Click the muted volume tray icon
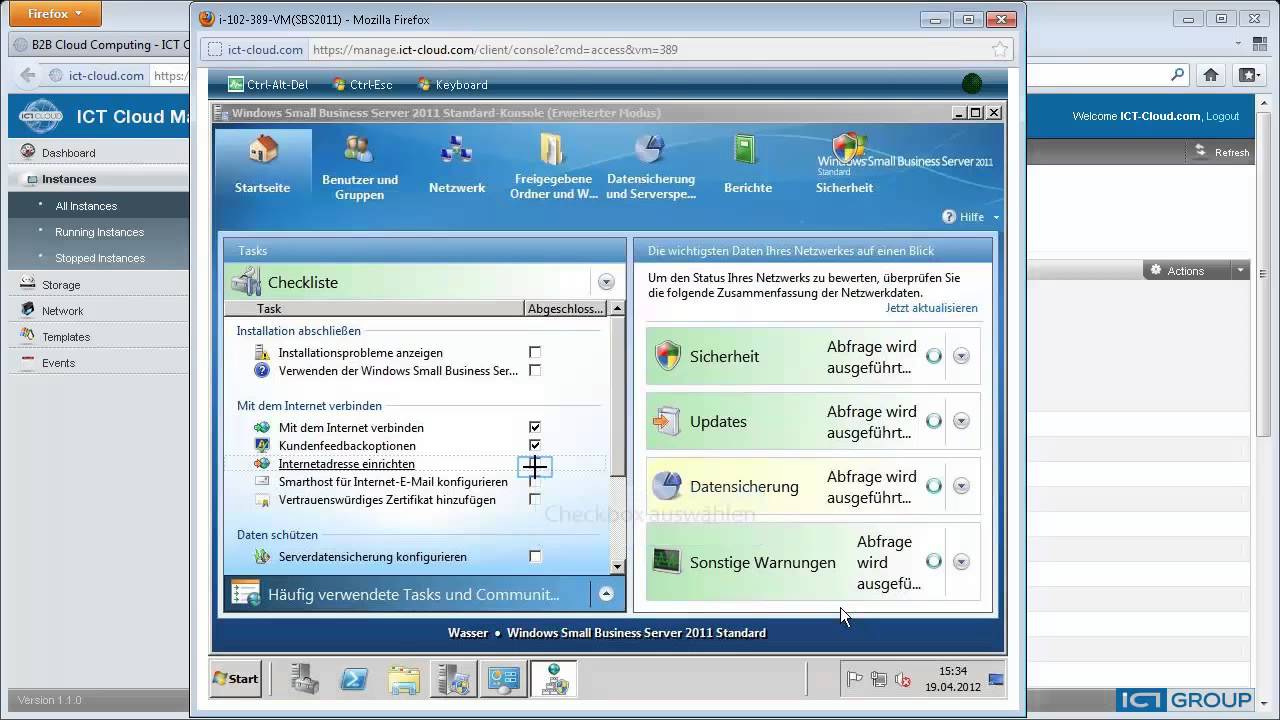The width and height of the screenshot is (1280, 720). (x=903, y=680)
